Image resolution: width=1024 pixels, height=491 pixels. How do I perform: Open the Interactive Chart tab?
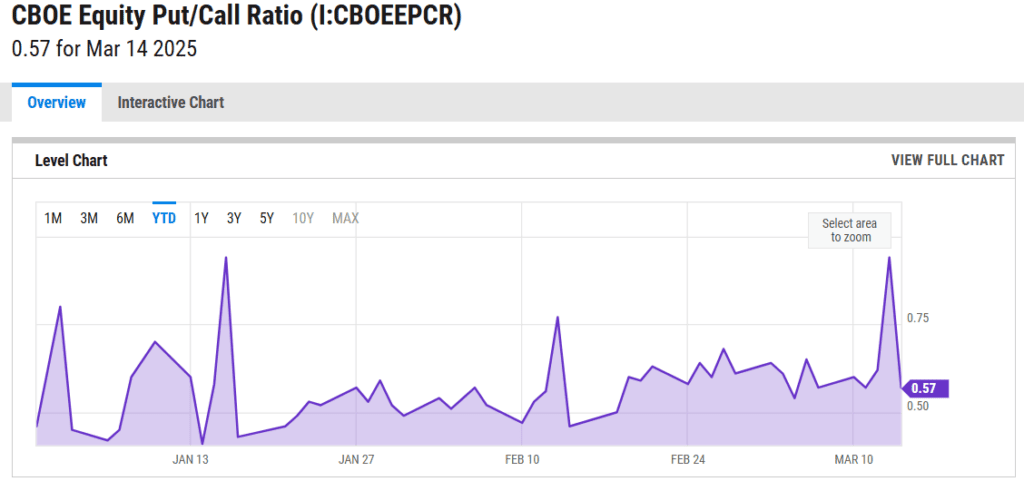(x=170, y=103)
